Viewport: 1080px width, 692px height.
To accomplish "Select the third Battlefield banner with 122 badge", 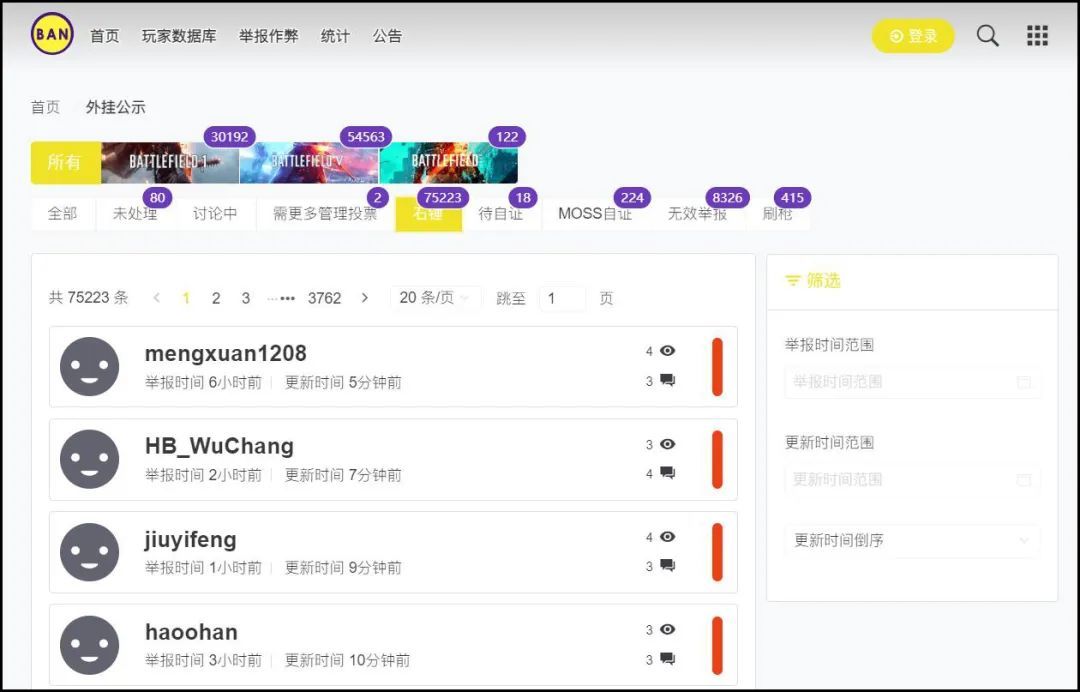I will pos(448,162).
